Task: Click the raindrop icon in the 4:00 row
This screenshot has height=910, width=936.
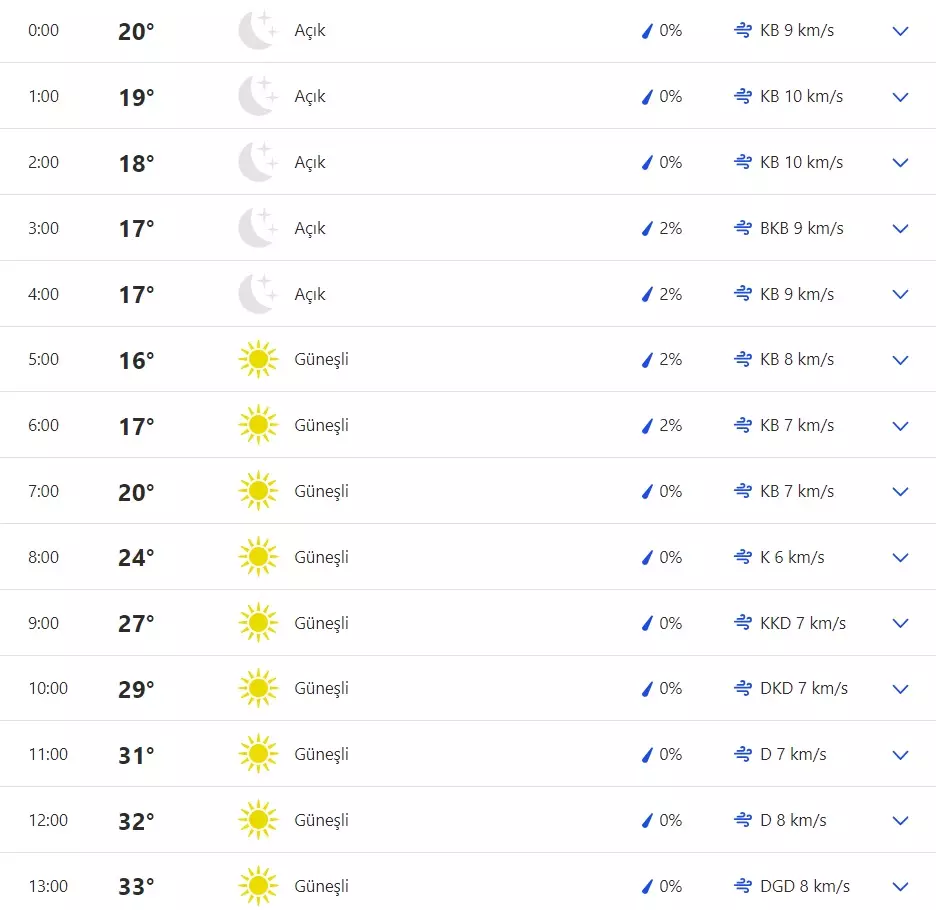Action: 647,294
